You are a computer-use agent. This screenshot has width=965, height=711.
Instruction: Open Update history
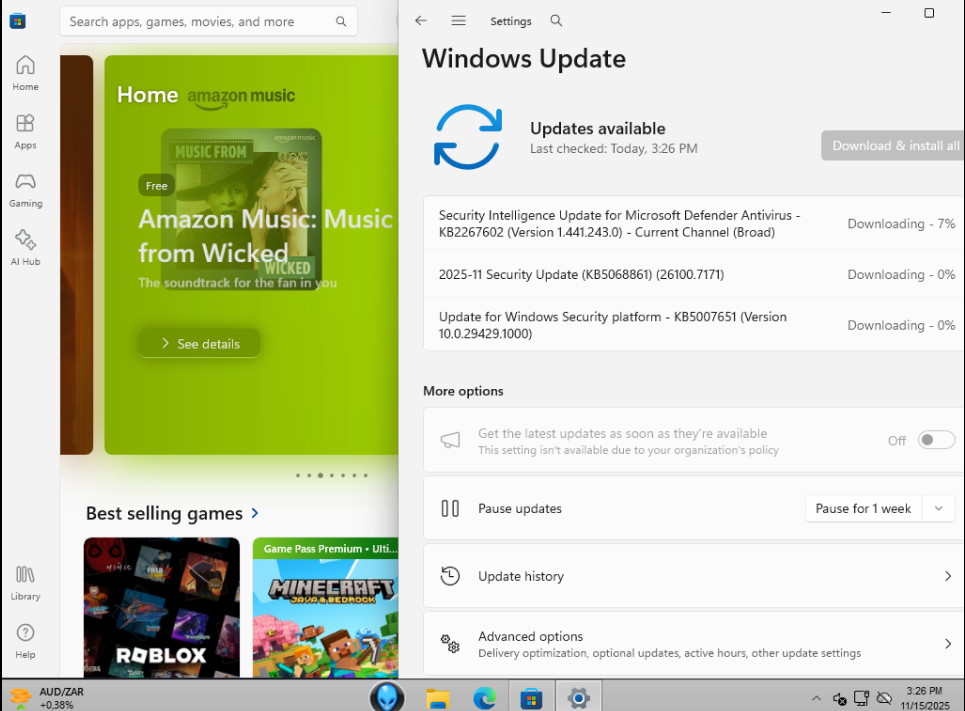click(x=694, y=576)
